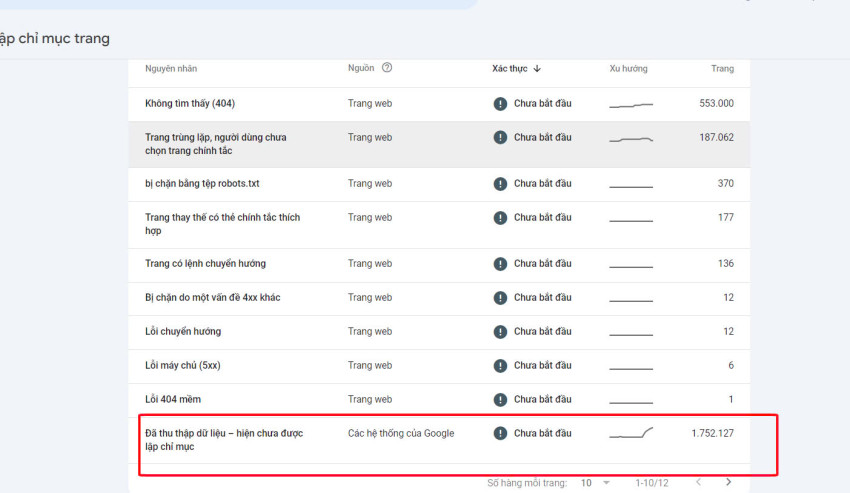Click the 1.752.127 page count

pos(712,434)
